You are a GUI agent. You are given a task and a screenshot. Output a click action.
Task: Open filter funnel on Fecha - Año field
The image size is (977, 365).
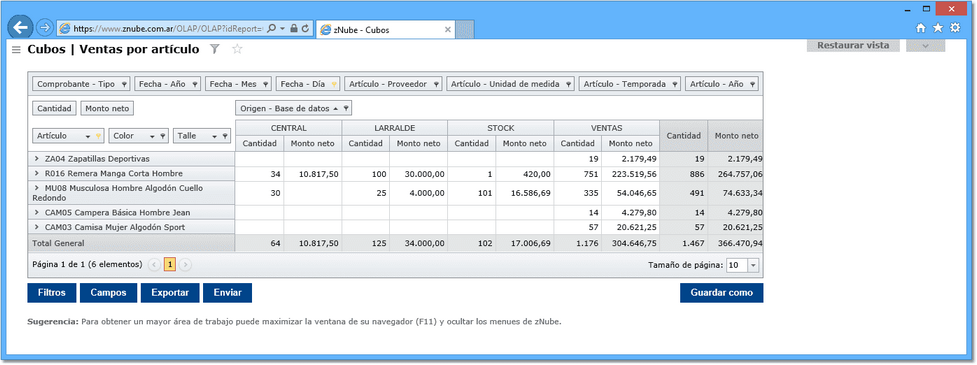pos(195,84)
